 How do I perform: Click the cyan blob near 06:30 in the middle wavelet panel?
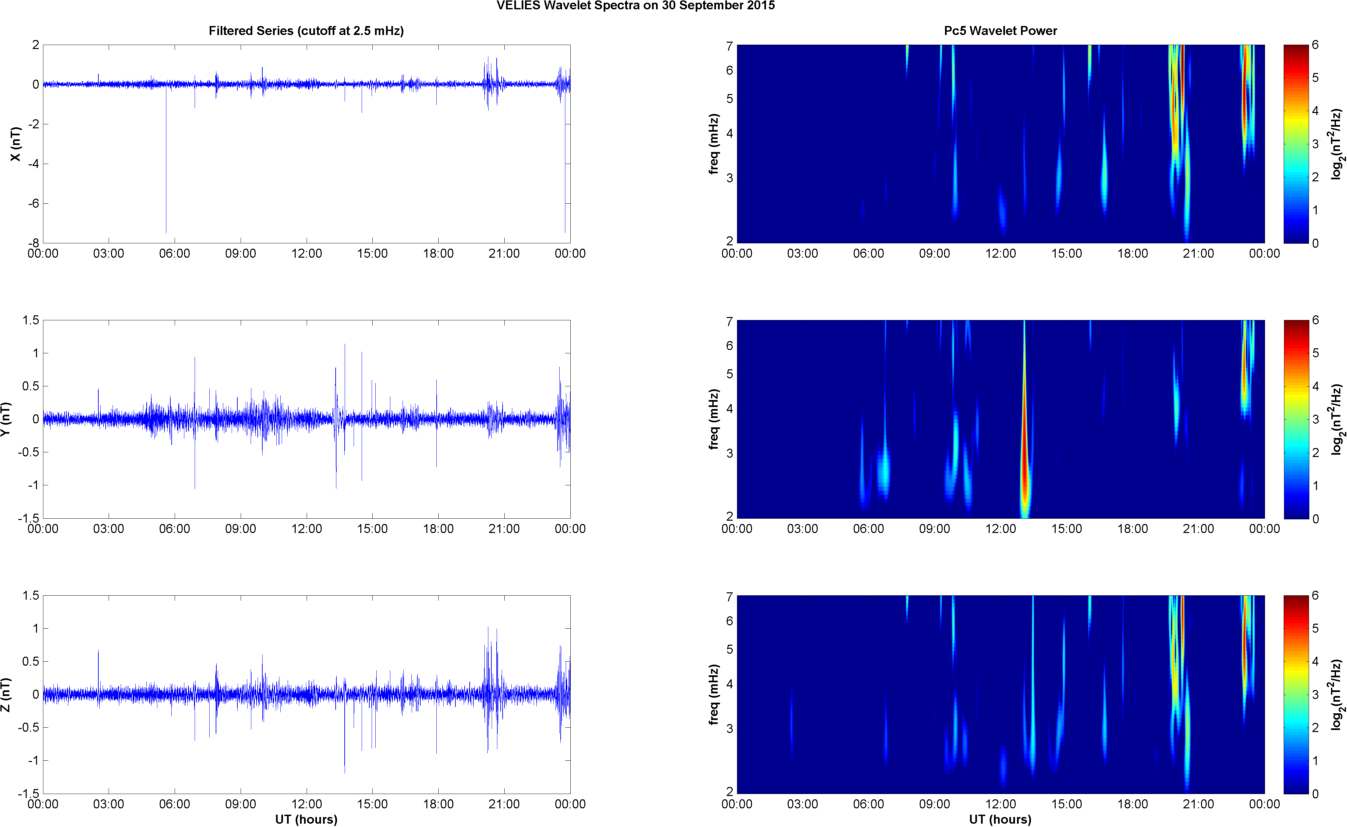pos(883,472)
